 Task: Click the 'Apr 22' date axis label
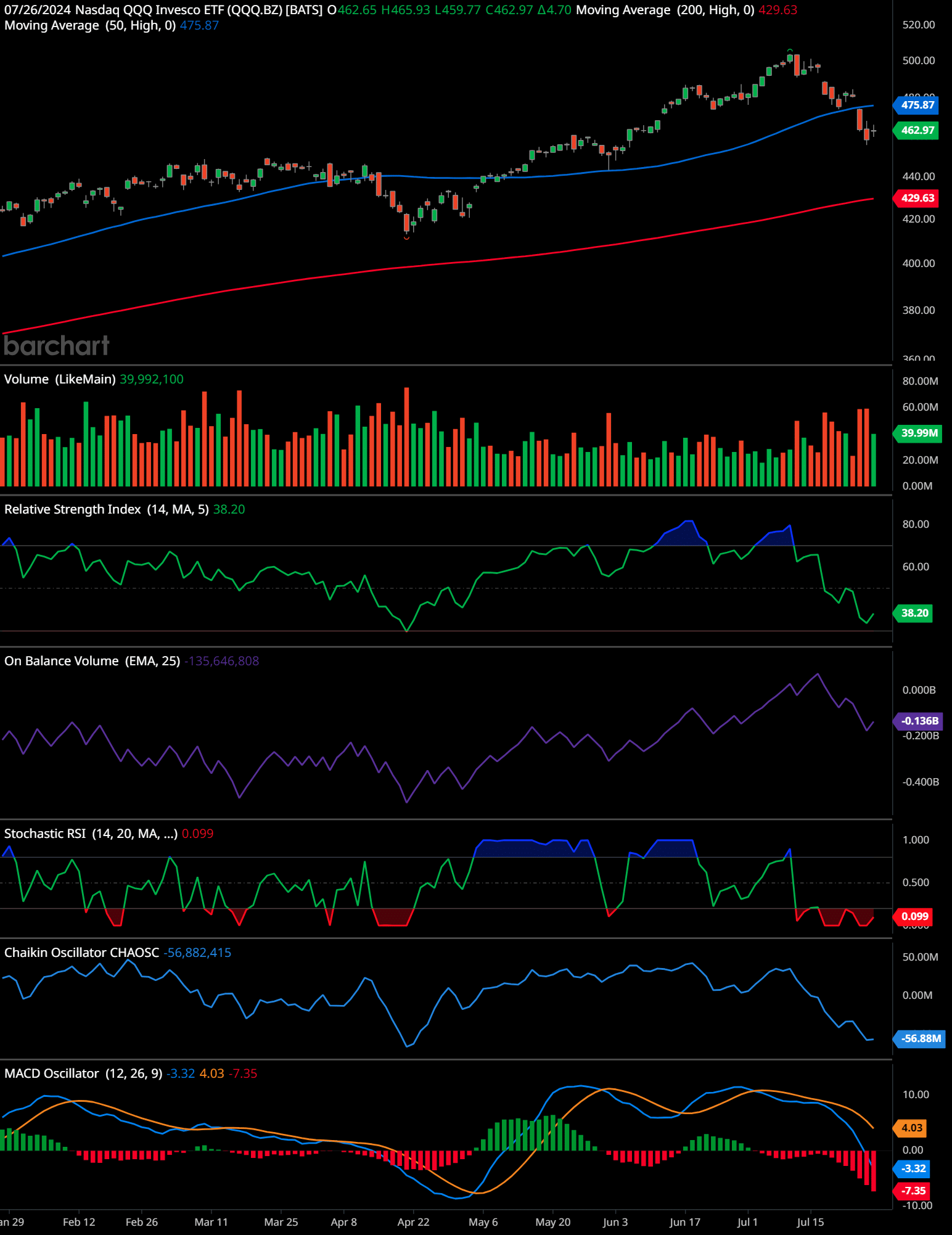tap(413, 1222)
